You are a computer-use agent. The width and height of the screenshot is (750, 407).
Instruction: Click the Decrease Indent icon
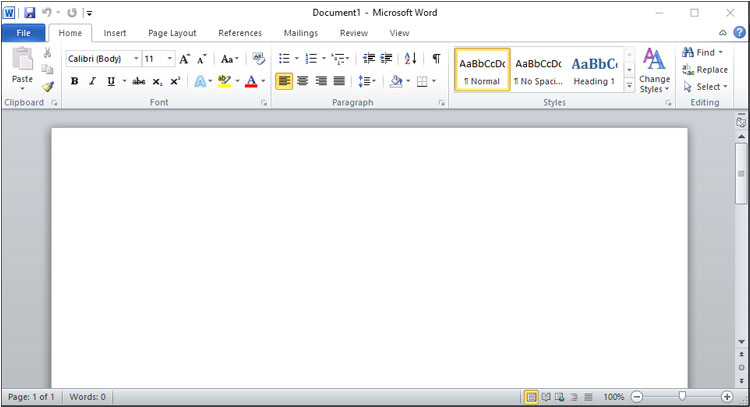[369, 58]
